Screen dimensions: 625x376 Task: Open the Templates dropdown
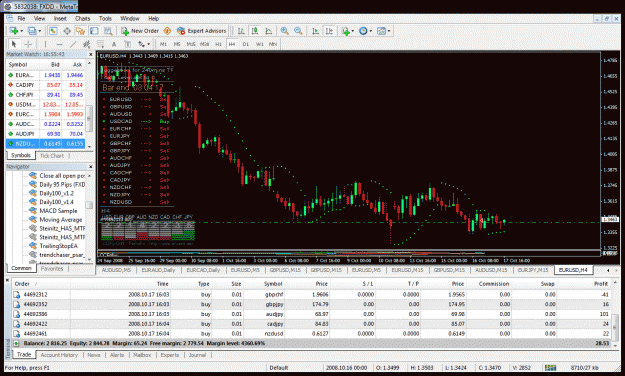383,31
